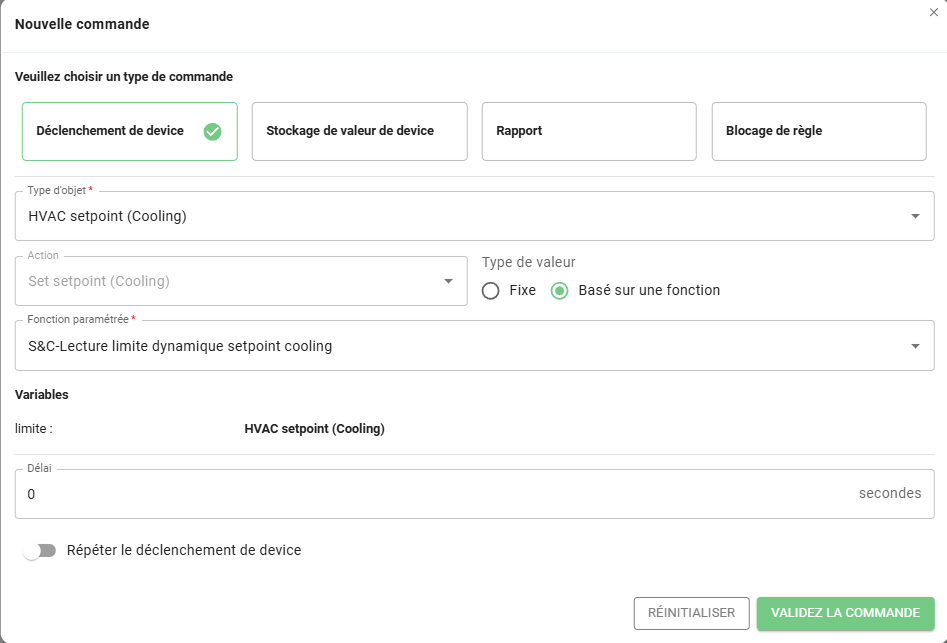Open the HVAC setpoint (Cooling) object type list
This screenshot has height=643, width=947.
[460, 216]
